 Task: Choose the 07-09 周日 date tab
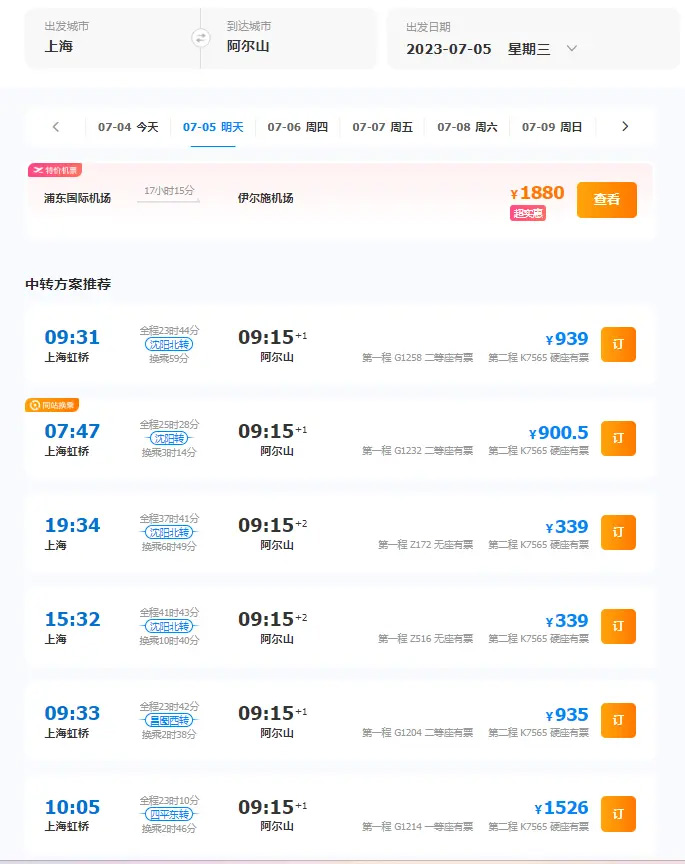(x=552, y=127)
